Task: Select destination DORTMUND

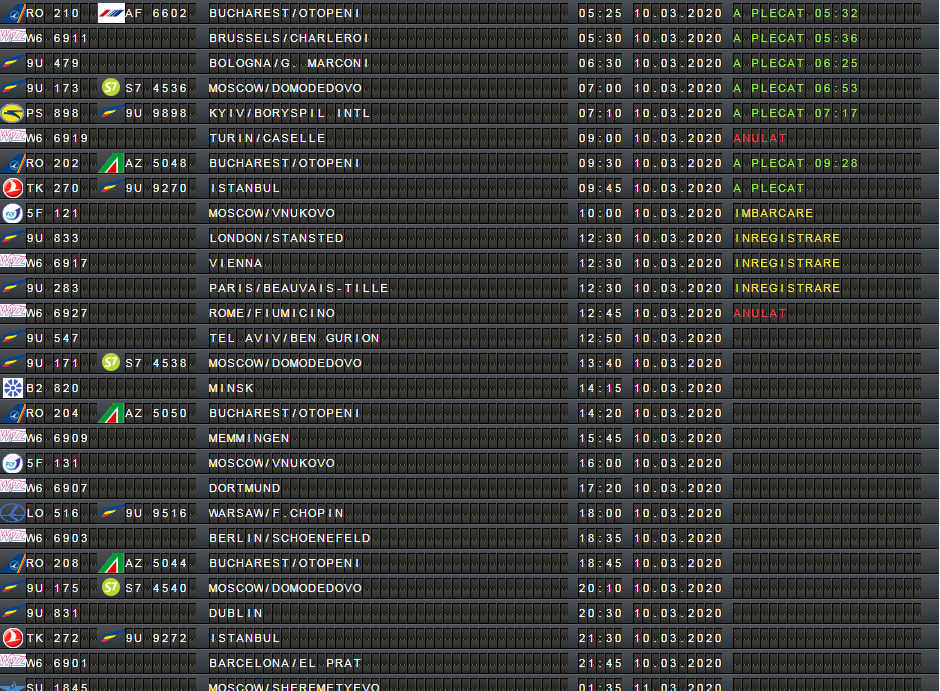Action: pyautogui.click(x=245, y=488)
